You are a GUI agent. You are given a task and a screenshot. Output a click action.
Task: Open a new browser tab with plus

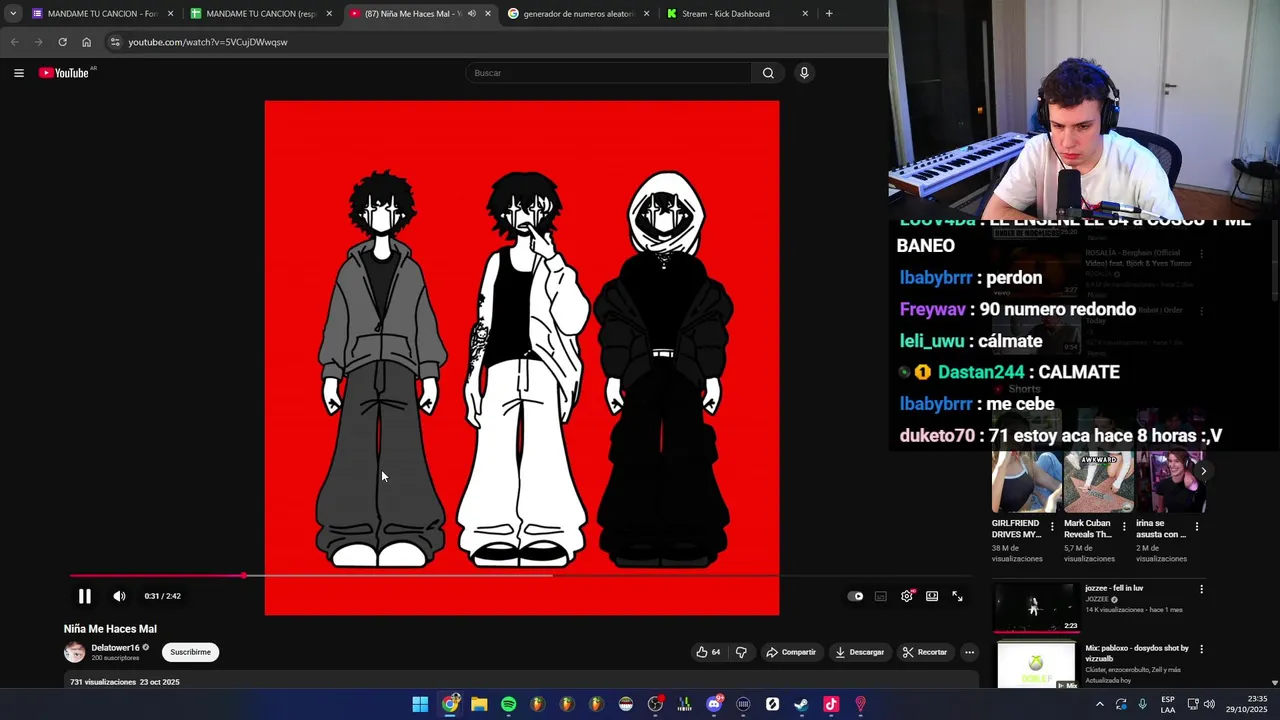pos(829,14)
